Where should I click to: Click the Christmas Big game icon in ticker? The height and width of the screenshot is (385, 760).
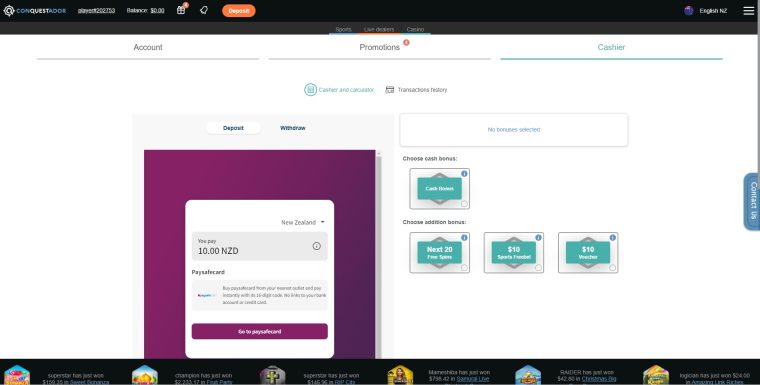[528, 375]
